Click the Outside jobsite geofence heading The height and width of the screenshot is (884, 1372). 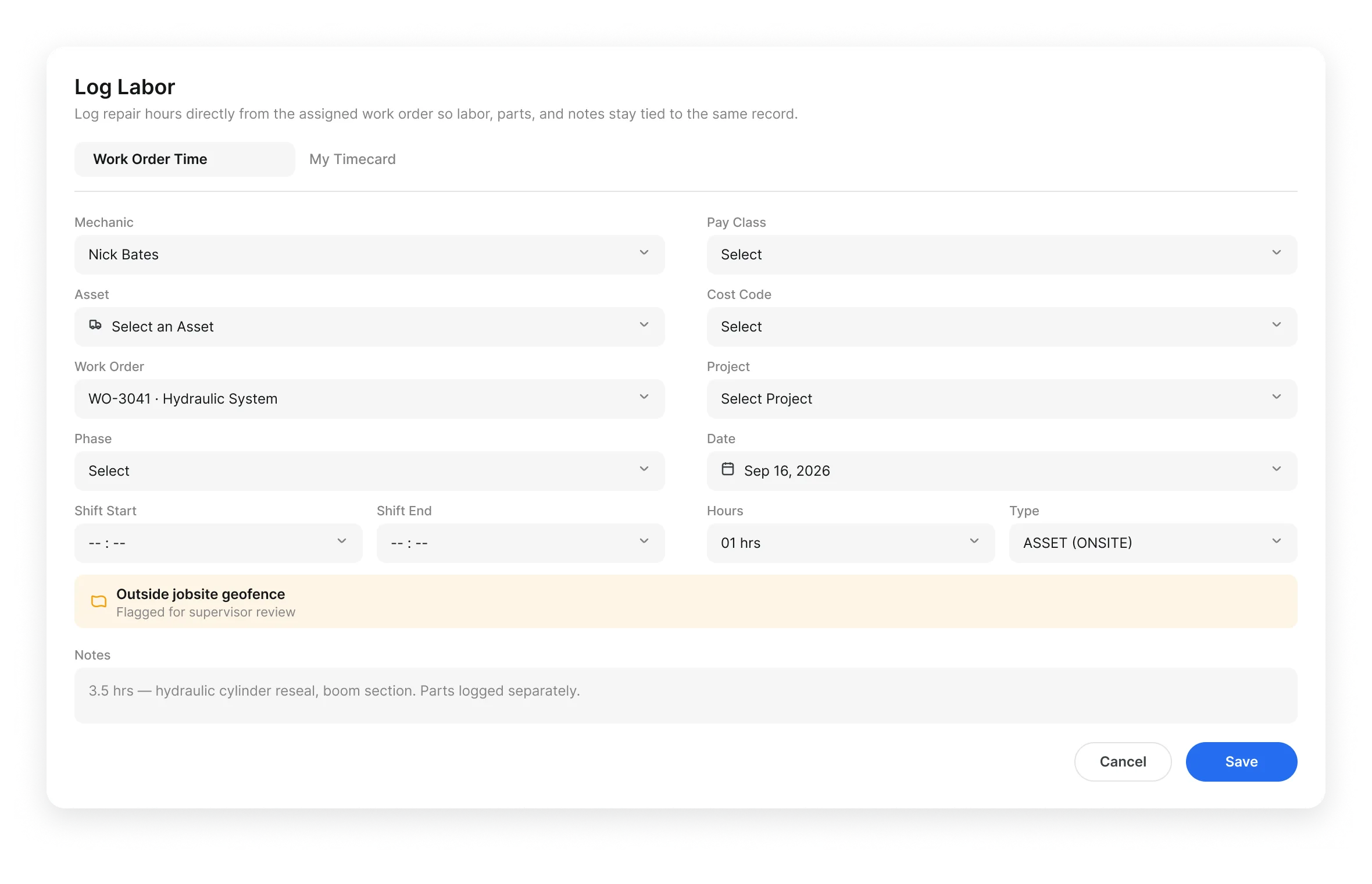tap(201, 594)
